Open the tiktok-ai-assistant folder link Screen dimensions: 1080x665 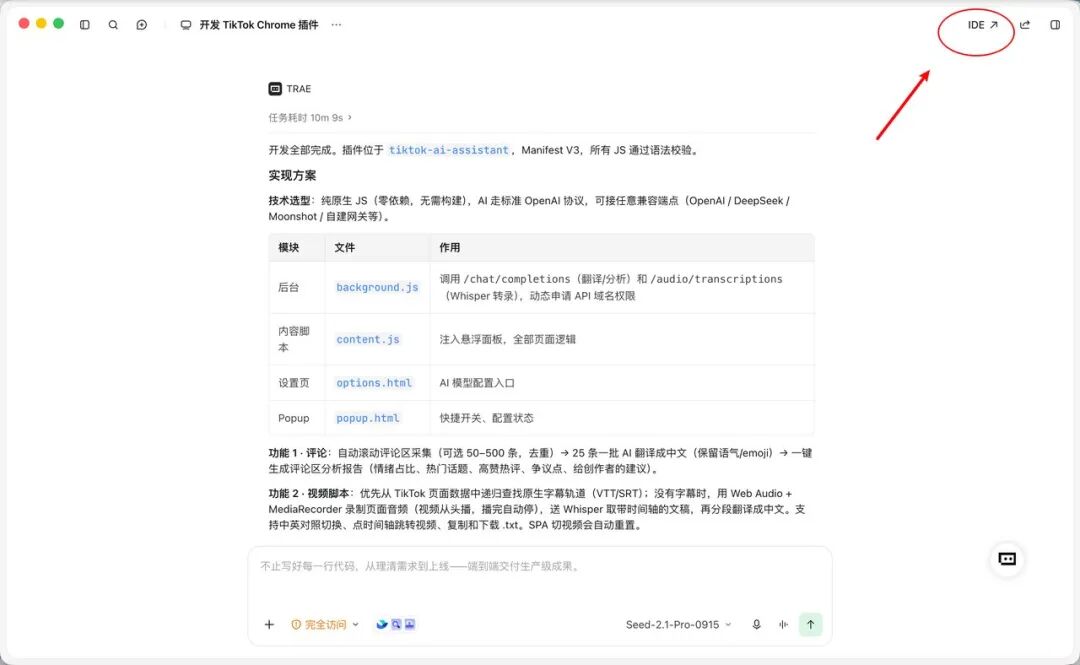448,150
